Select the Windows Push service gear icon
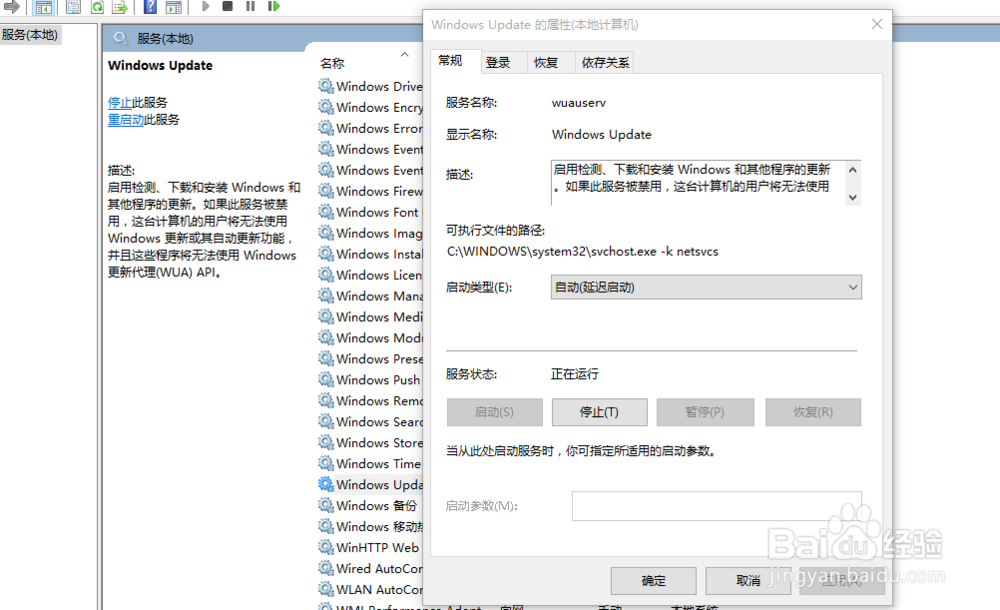Viewport: 1000px width, 610px height. point(326,380)
